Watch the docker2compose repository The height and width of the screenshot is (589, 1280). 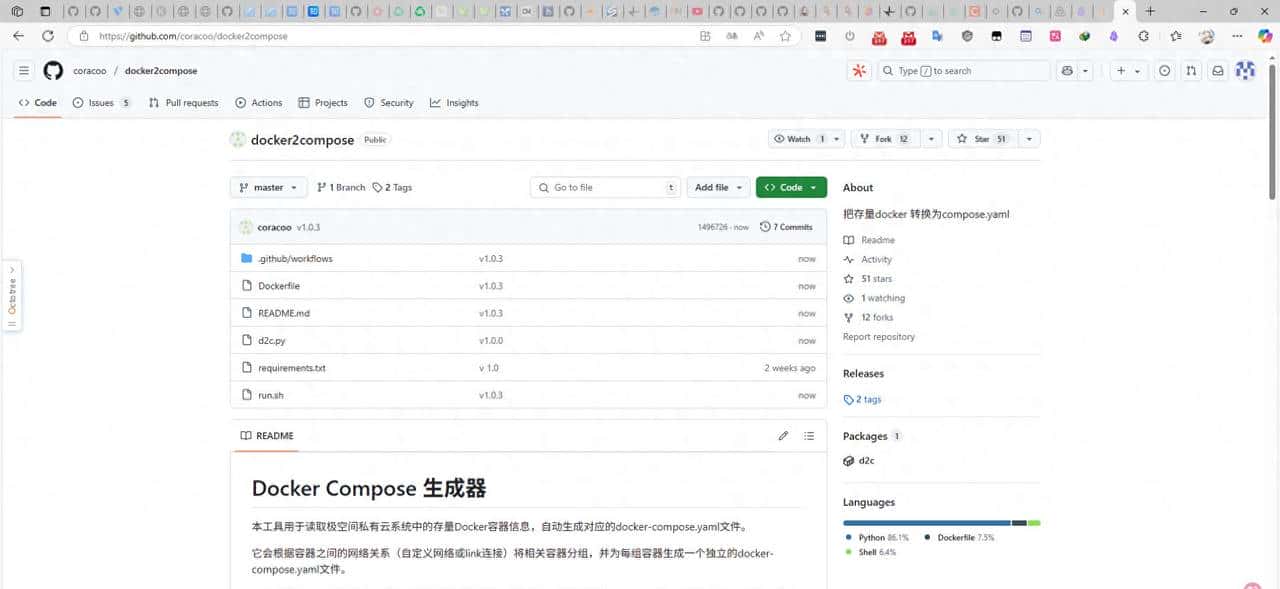click(798, 138)
